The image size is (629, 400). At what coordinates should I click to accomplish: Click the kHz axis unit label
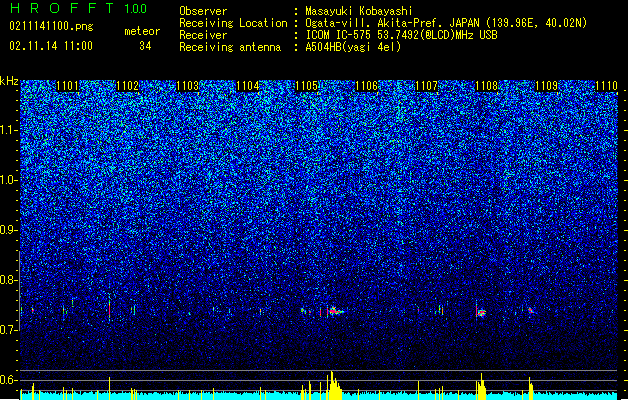tap(9, 81)
